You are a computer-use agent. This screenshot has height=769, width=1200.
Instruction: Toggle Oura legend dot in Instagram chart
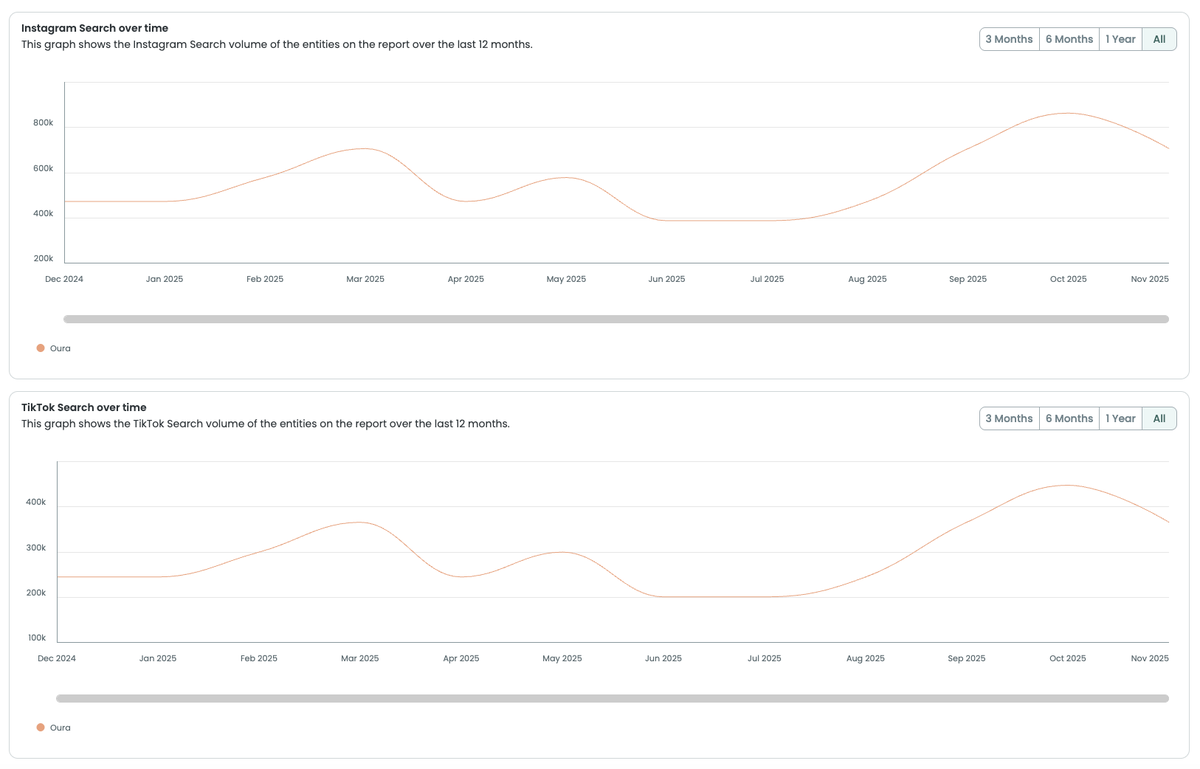(x=41, y=348)
